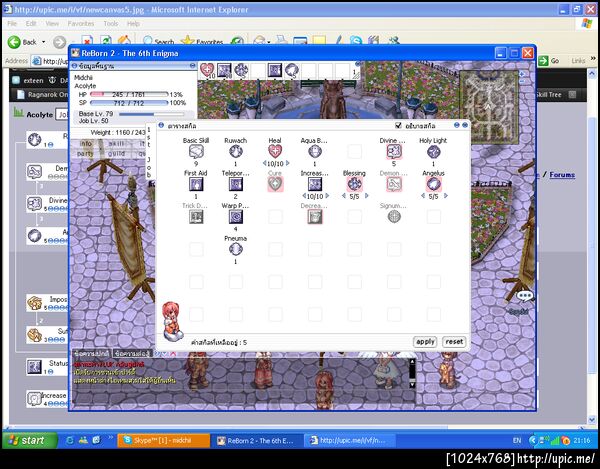The image size is (600, 469).
Task: Open the File menu in Internet Explorer
Action: click(x=12, y=23)
